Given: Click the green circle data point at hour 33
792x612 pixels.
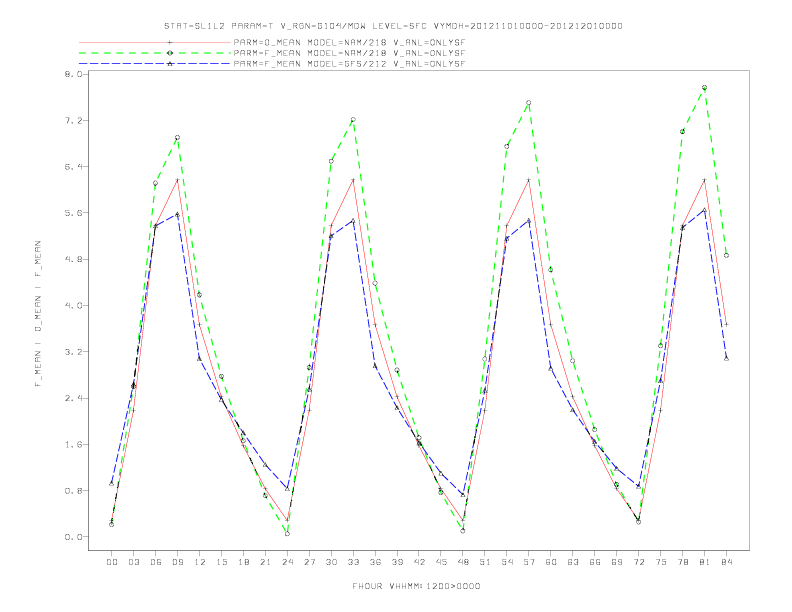Looking at the screenshot, I should [x=353, y=120].
